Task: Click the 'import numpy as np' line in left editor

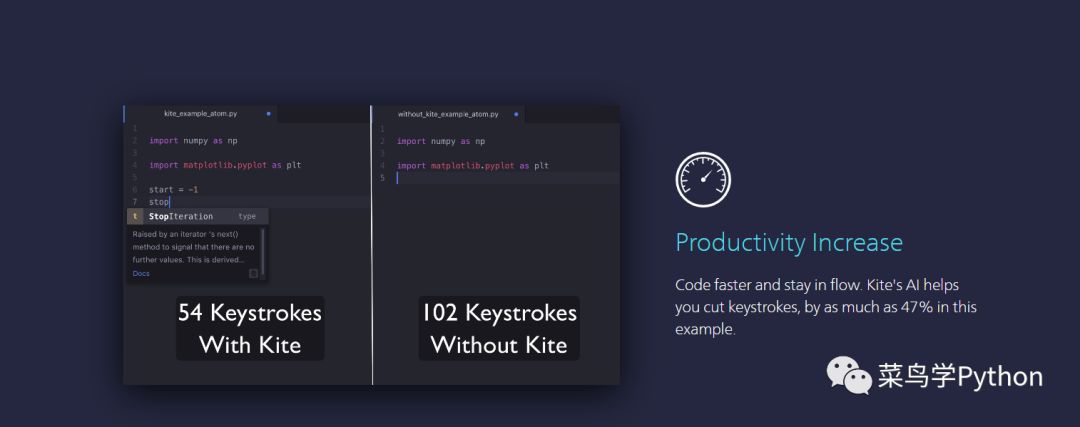Action: point(194,140)
